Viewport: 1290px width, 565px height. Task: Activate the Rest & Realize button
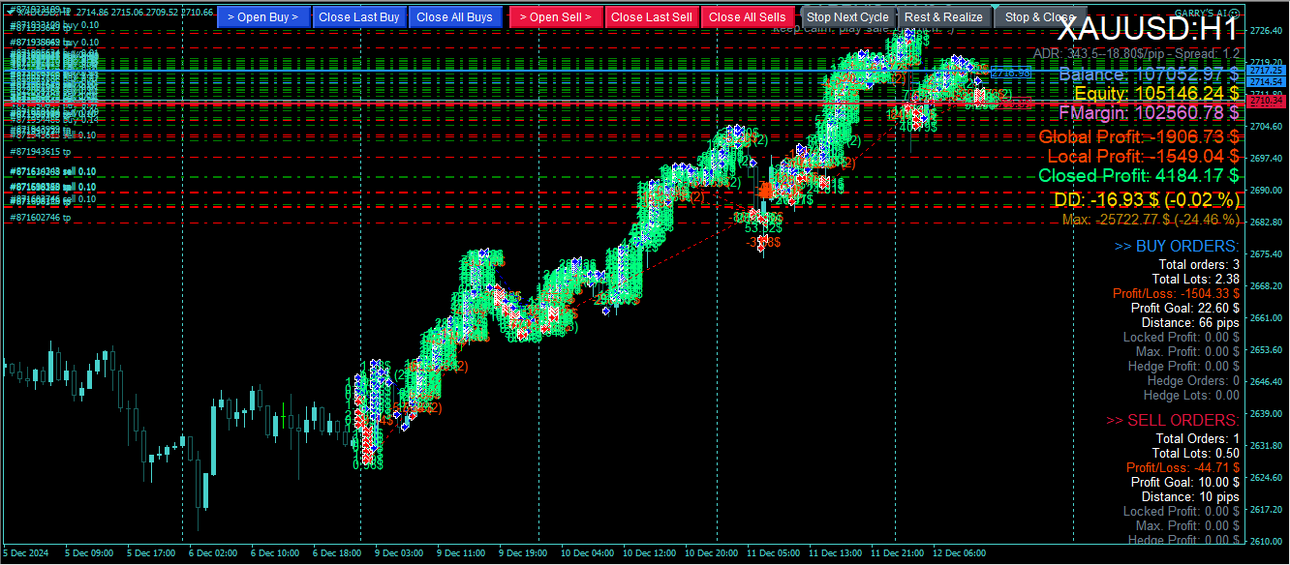(x=944, y=17)
